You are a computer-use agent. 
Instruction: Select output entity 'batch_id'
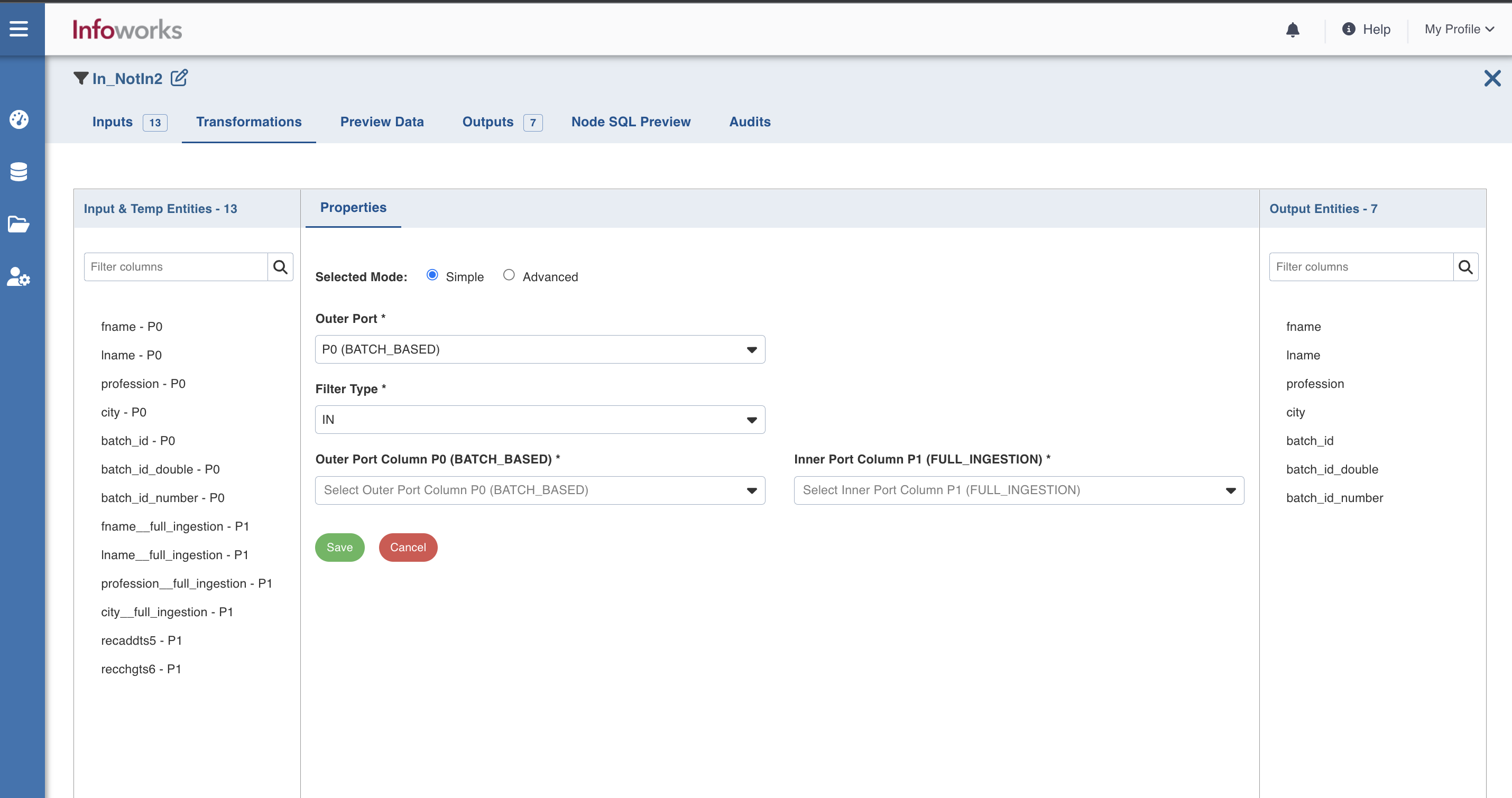click(1310, 441)
